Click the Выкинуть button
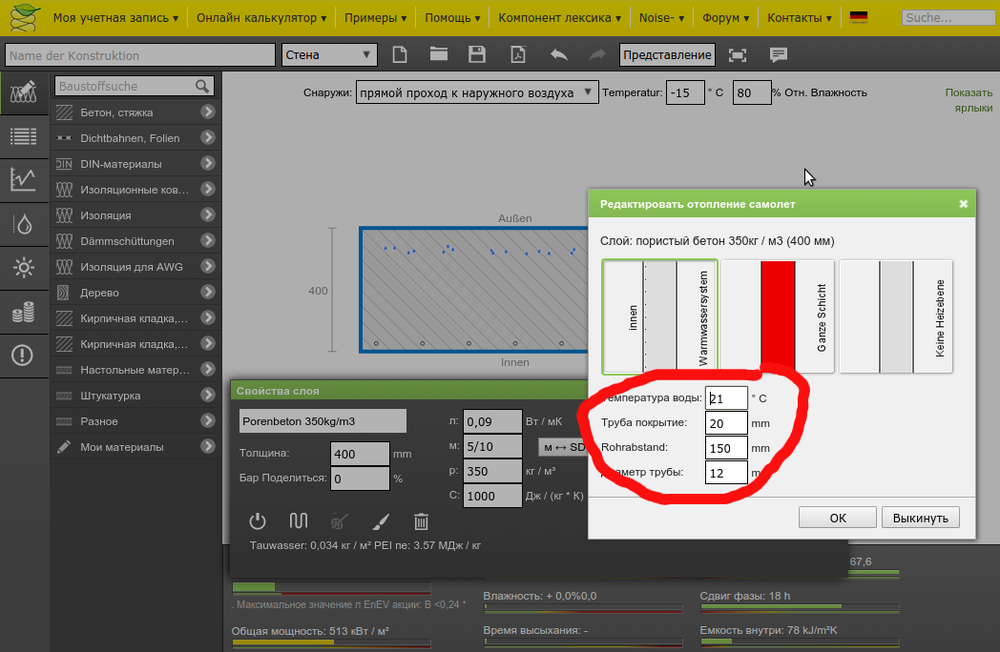This screenshot has height=652, width=1000. (920, 517)
